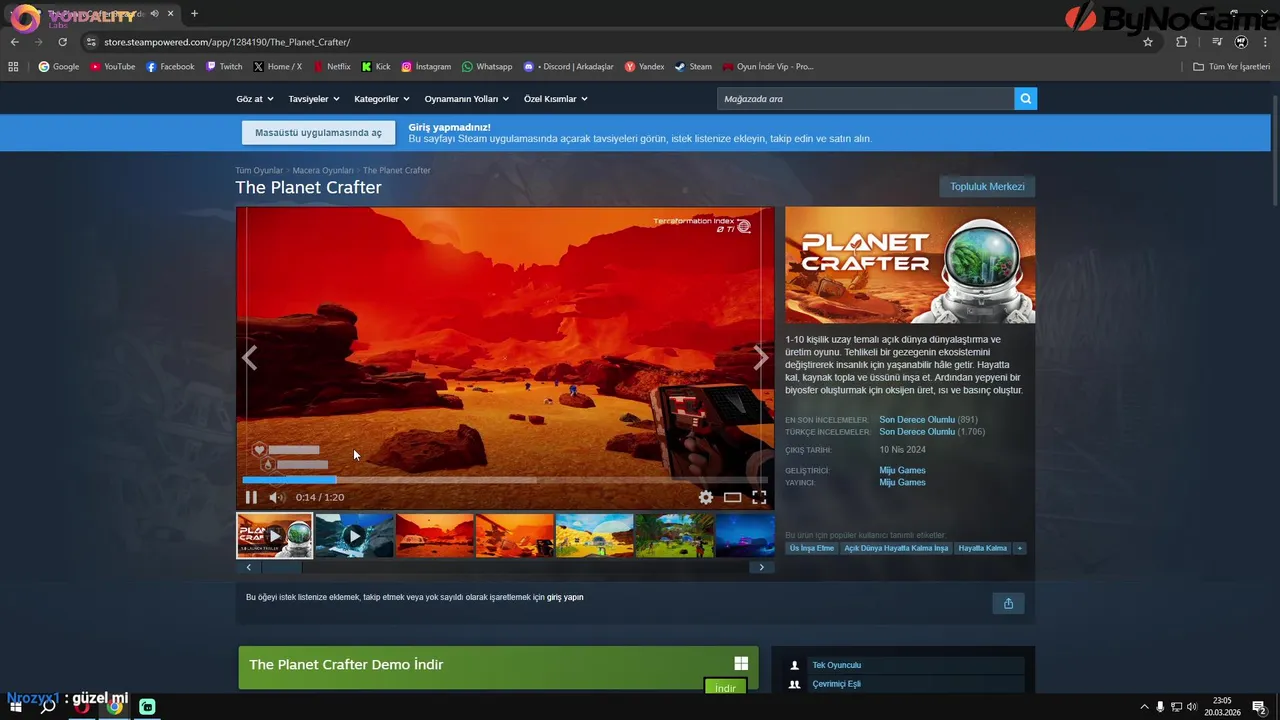Open Miju Games publisher link

[902, 482]
